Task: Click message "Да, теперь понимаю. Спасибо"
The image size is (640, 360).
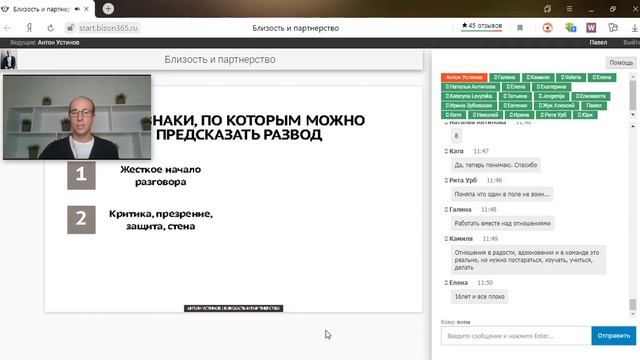Action: pyautogui.click(x=496, y=165)
